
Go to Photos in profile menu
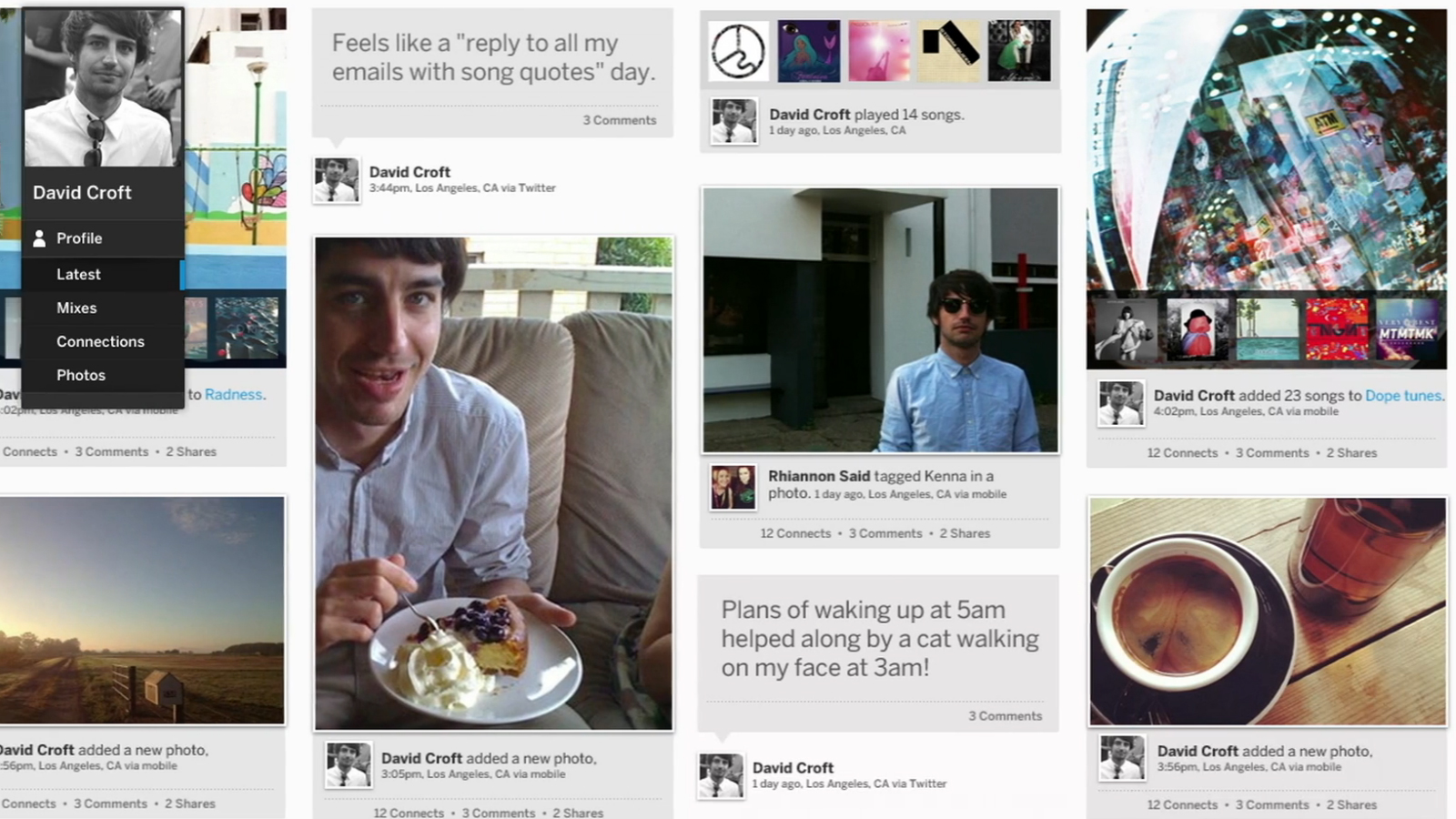[81, 375]
